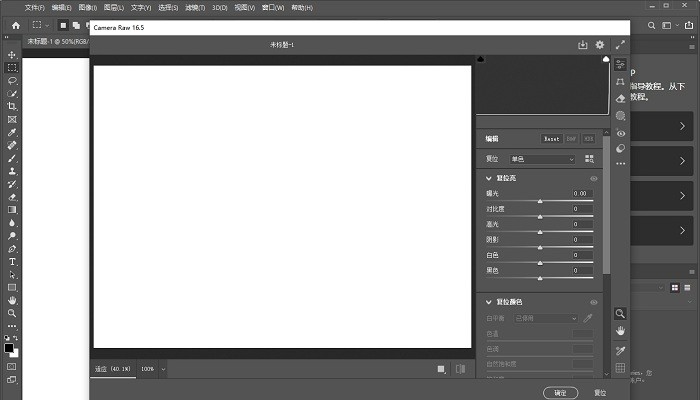Toggle Camera Raw full screen mode
Image resolution: width=700 pixels, height=400 pixels.
tap(620, 45)
